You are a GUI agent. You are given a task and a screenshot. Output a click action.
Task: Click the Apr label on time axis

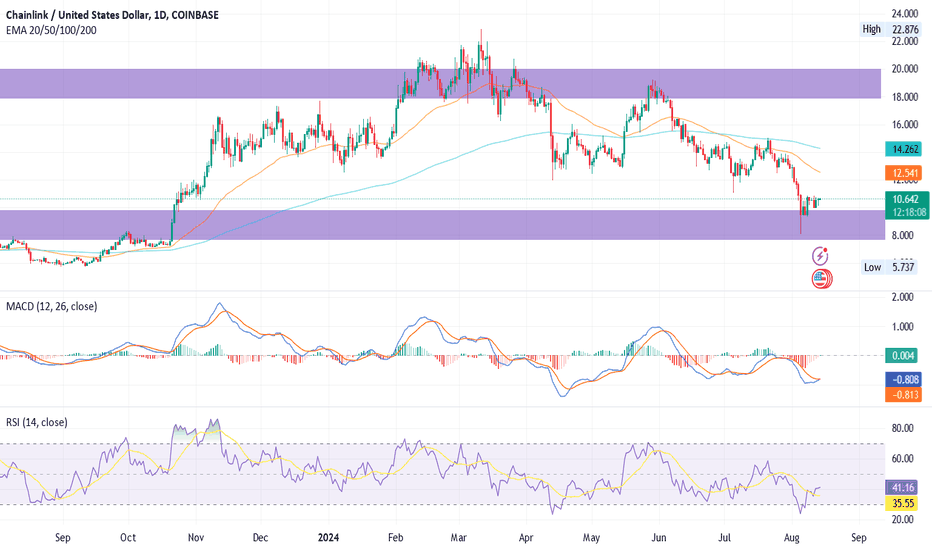tap(526, 538)
